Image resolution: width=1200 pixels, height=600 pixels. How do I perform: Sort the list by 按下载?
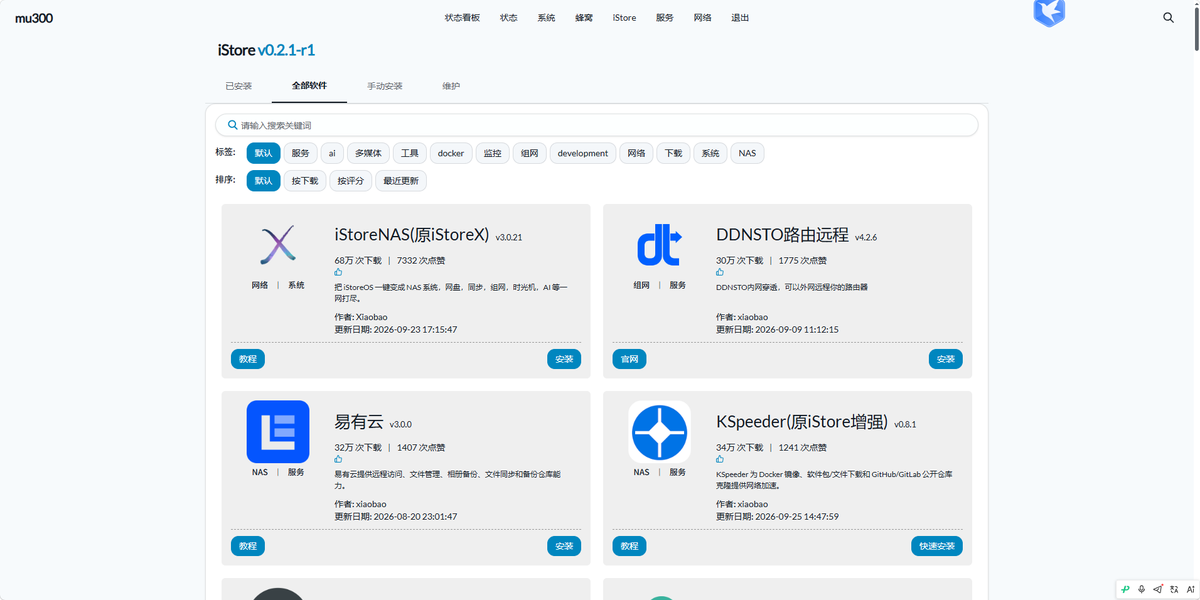point(305,181)
